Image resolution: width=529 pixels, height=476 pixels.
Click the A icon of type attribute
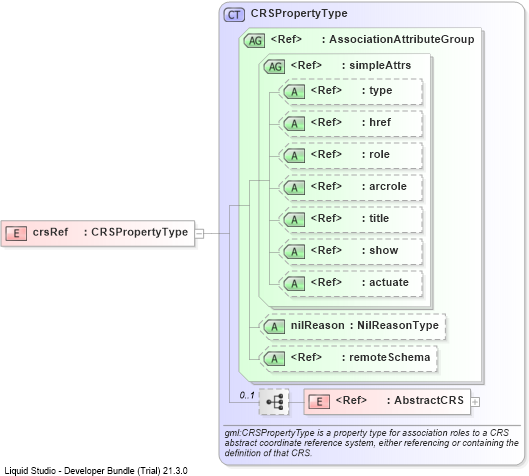[x=294, y=91]
